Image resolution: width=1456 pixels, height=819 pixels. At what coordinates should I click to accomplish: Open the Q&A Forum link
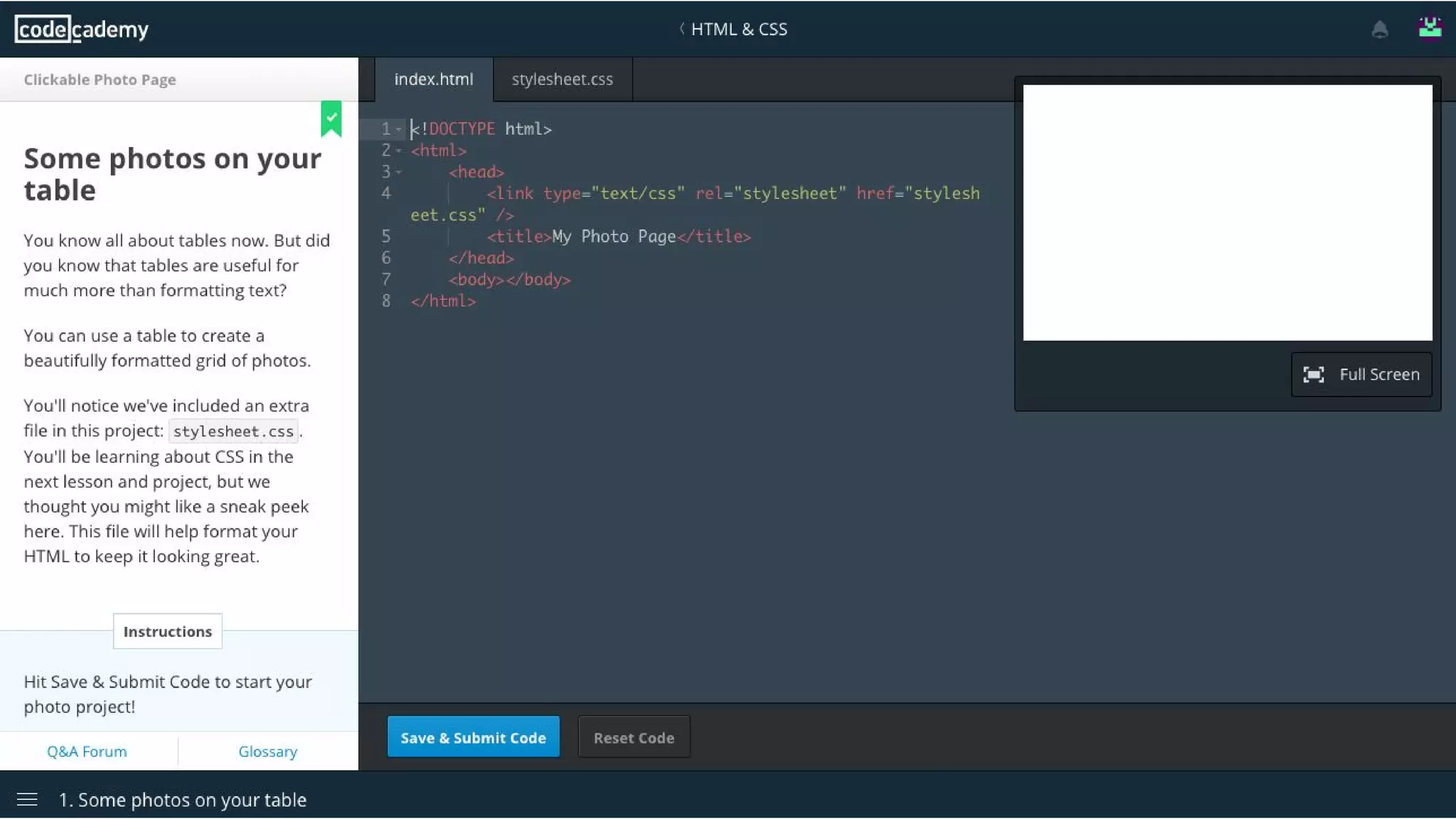pyautogui.click(x=87, y=751)
